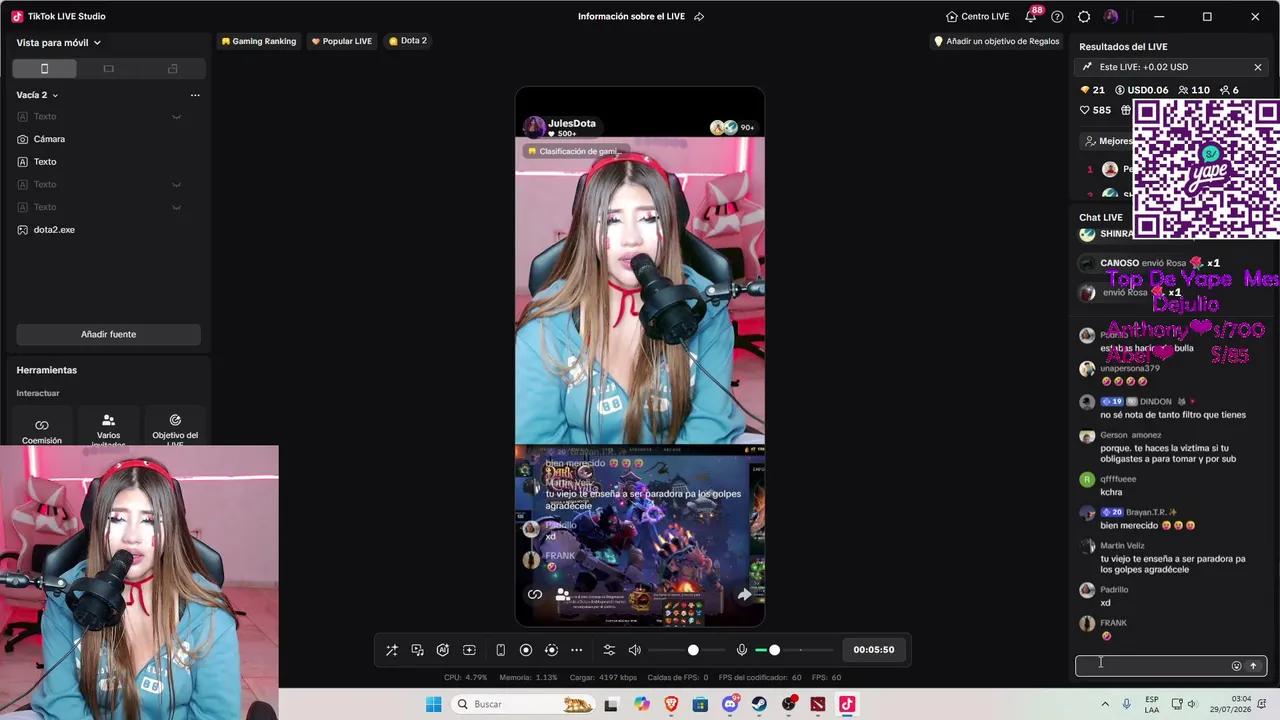Open the help question mark icon
Image resolution: width=1280 pixels, height=720 pixels.
pos(1057,16)
